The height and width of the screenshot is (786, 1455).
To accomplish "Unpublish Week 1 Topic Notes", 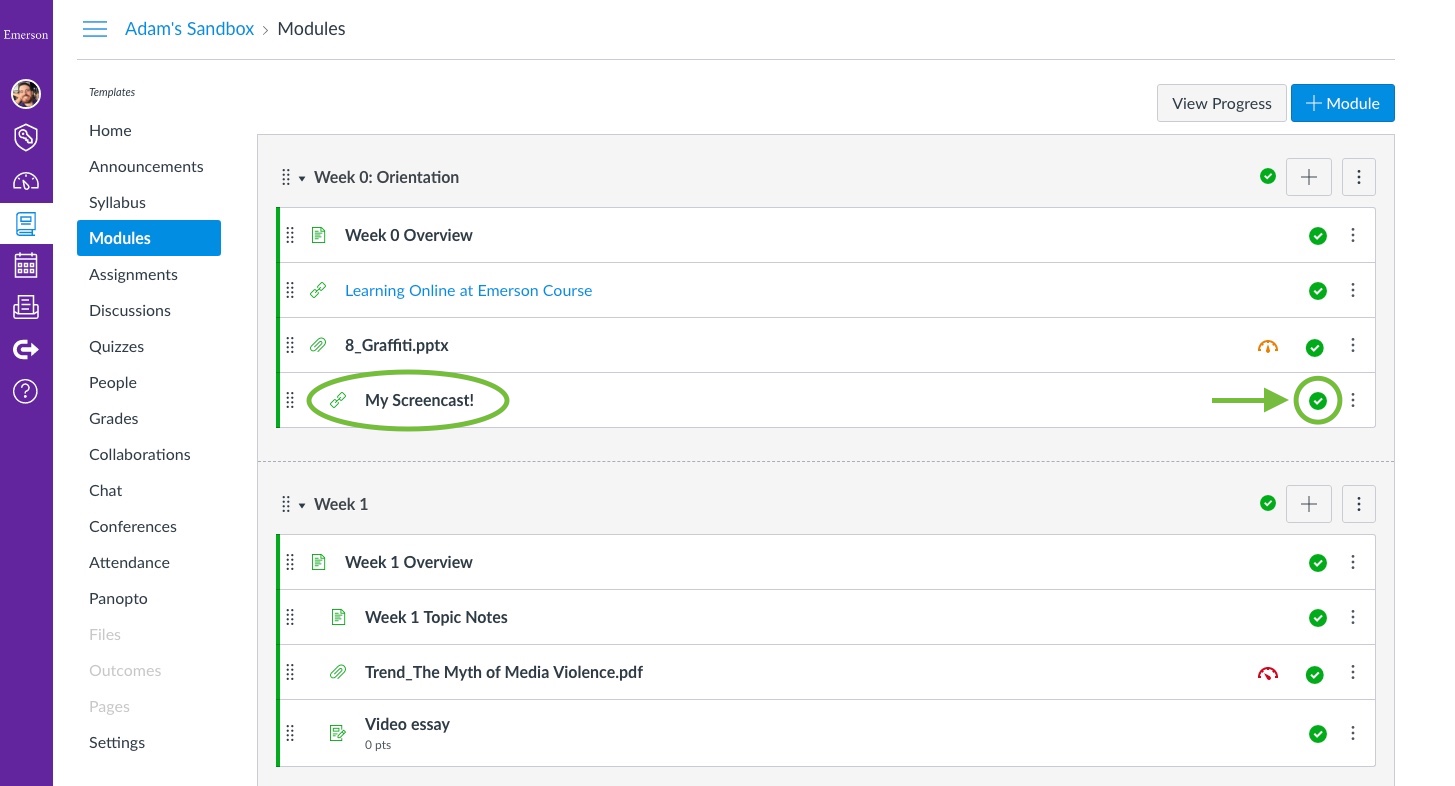I will (x=1318, y=618).
